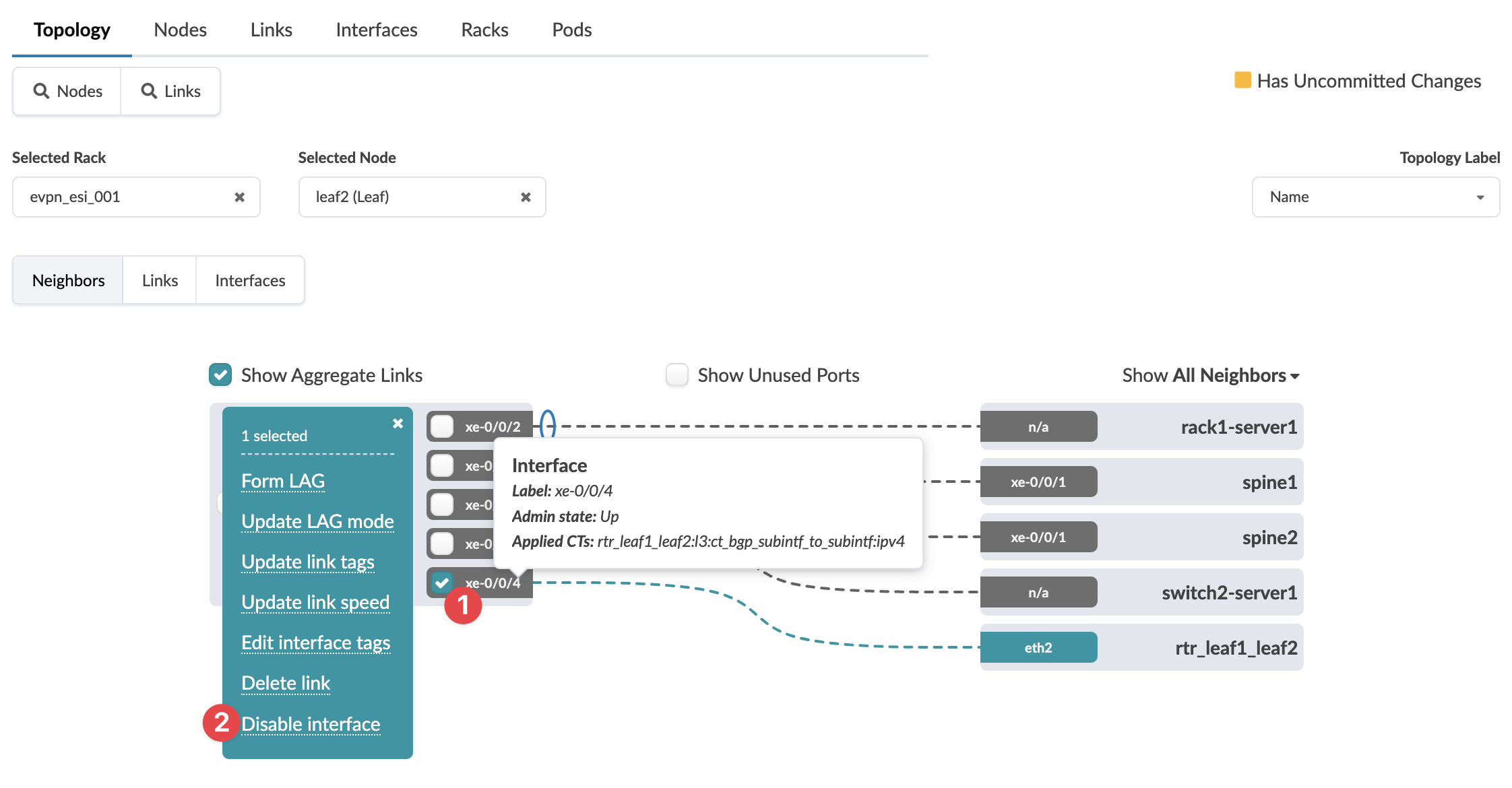Screen dimensions: 1512x788
Task: Enable Show Unused Ports checkbox
Action: pyautogui.click(x=676, y=375)
